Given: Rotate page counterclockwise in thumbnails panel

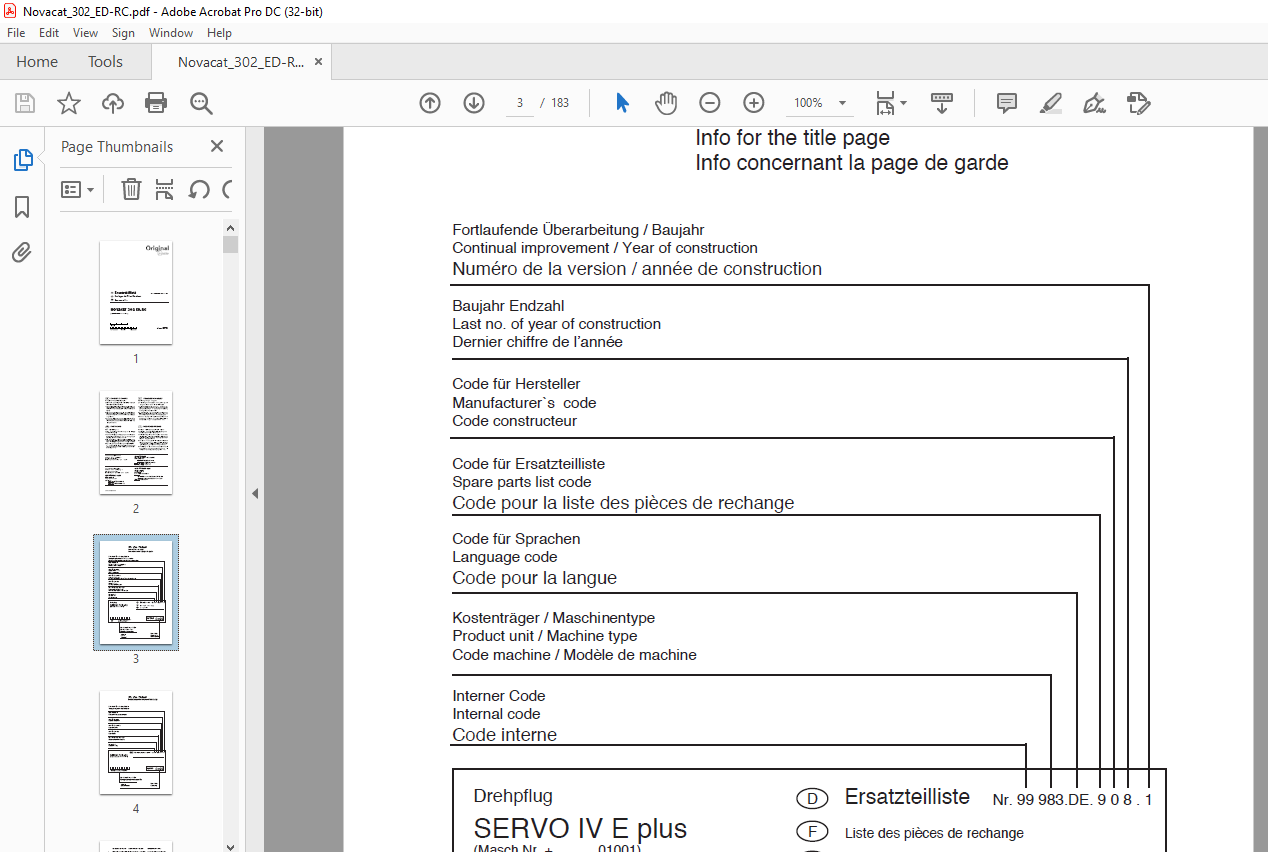Looking at the screenshot, I should tap(199, 189).
